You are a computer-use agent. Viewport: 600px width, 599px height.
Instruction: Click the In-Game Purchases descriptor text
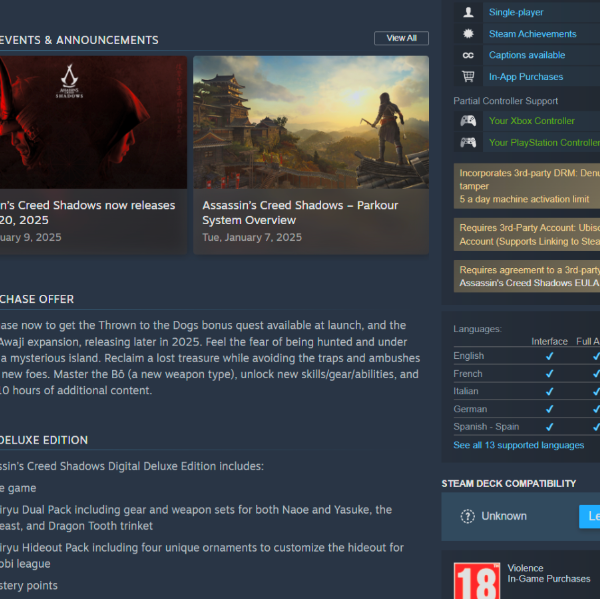coord(549,579)
